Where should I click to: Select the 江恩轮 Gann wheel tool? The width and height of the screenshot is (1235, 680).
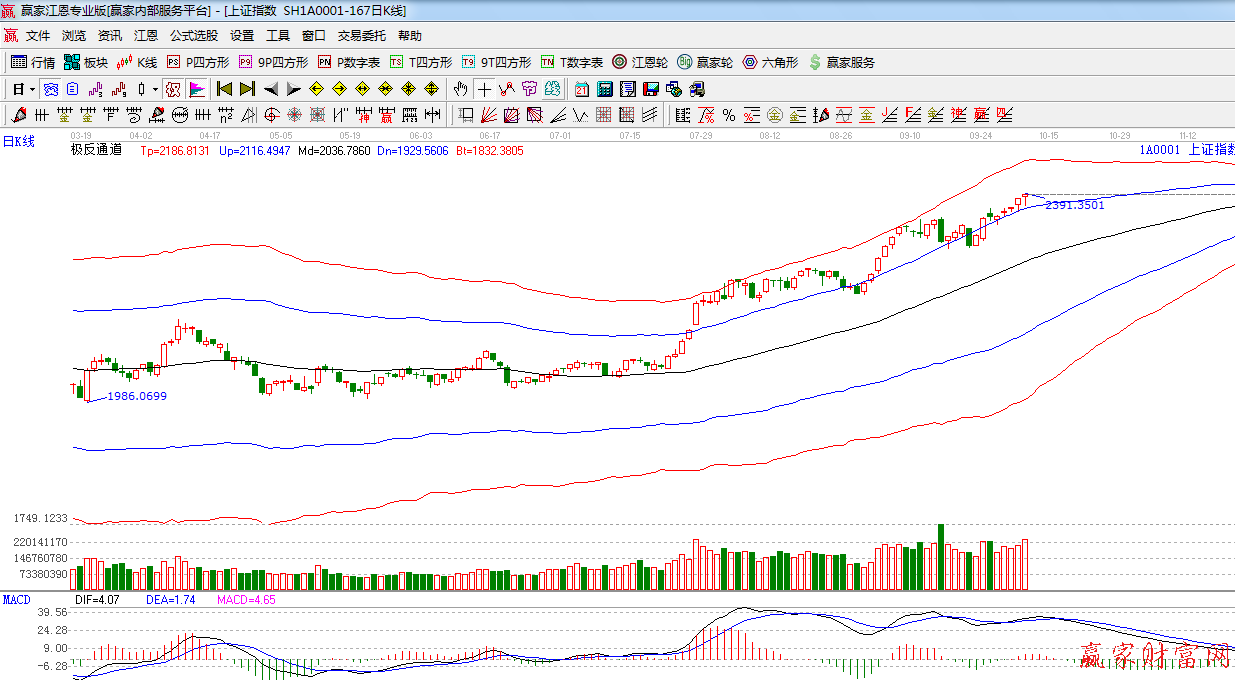coord(640,62)
